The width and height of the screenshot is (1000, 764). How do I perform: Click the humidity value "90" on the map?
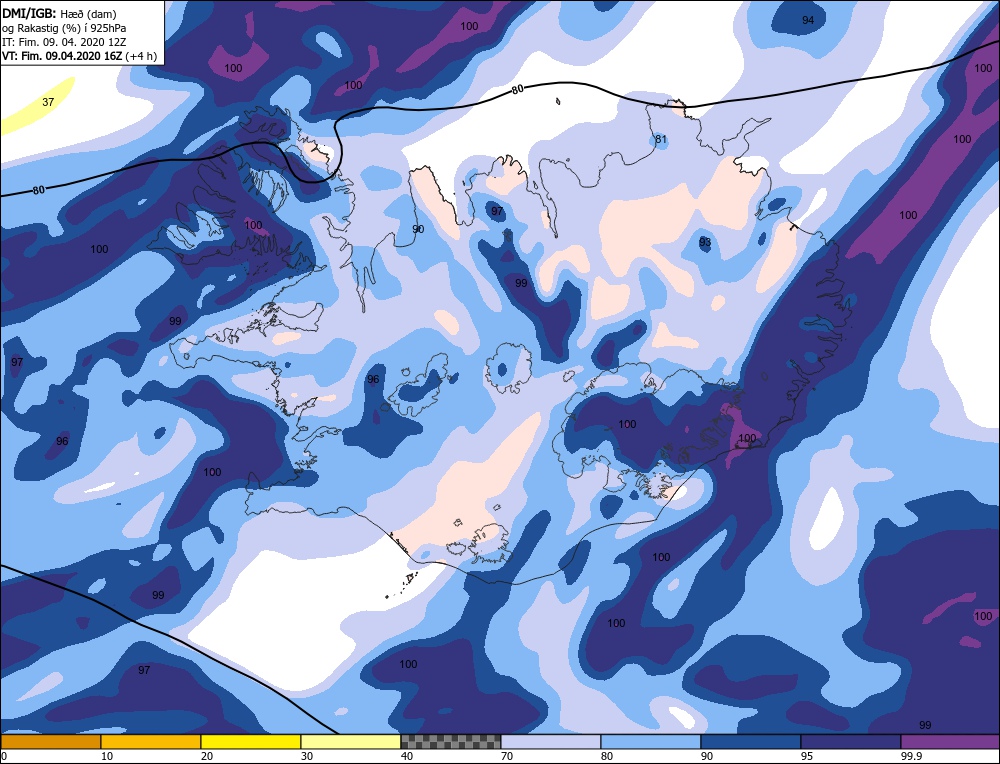pyautogui.click(x=418, y=229)
